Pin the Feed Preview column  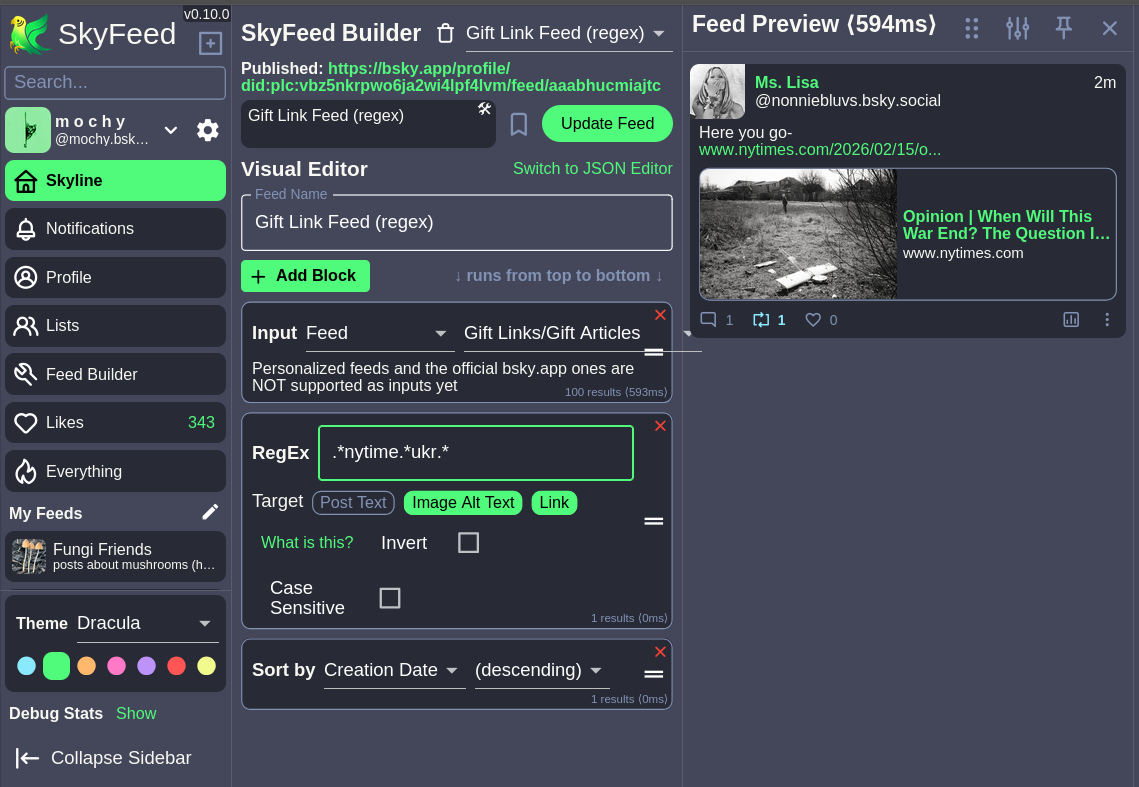(x=1064, y=28)
